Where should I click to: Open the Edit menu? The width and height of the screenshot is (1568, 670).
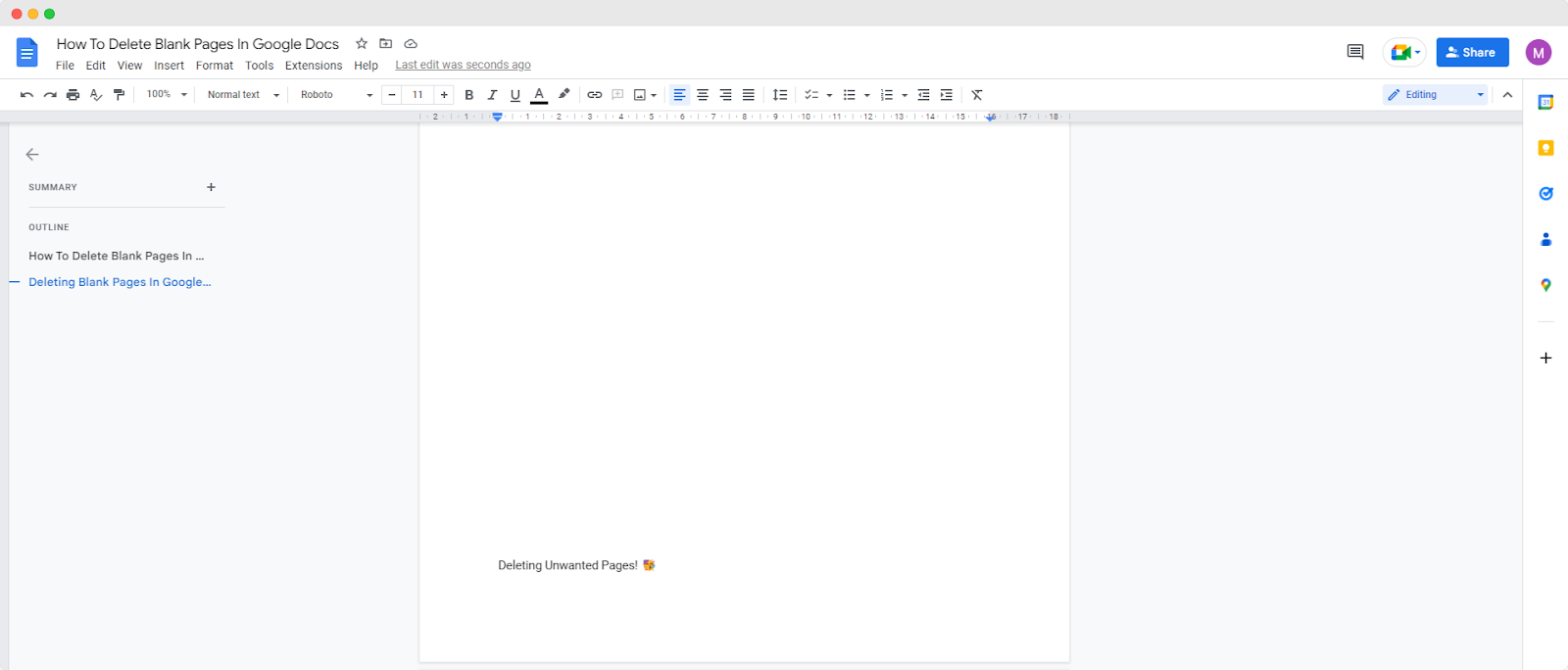pyautogui.click(x=96, y=66)
